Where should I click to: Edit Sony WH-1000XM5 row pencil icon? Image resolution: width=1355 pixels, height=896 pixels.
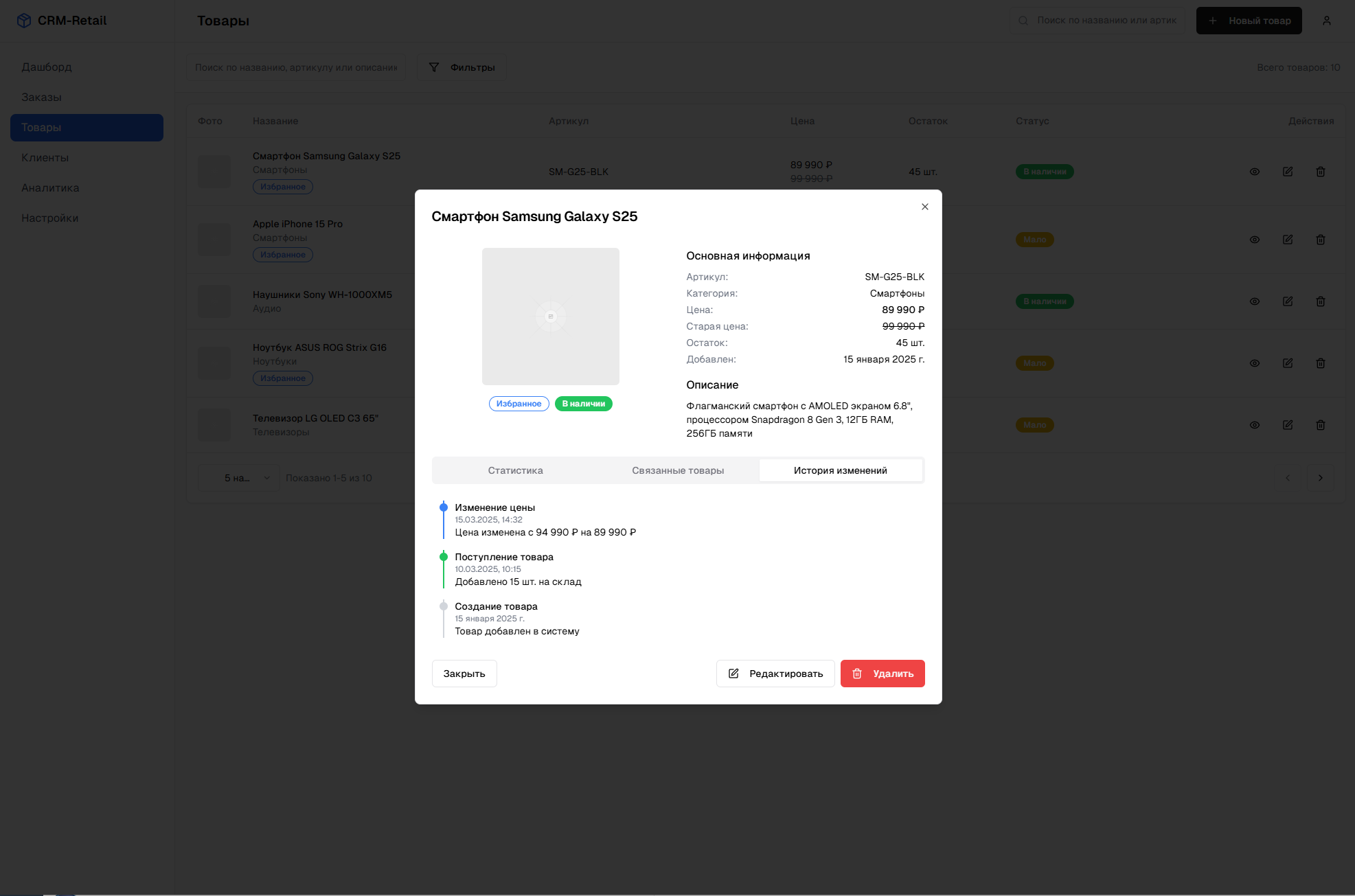tap(1287, 301)
